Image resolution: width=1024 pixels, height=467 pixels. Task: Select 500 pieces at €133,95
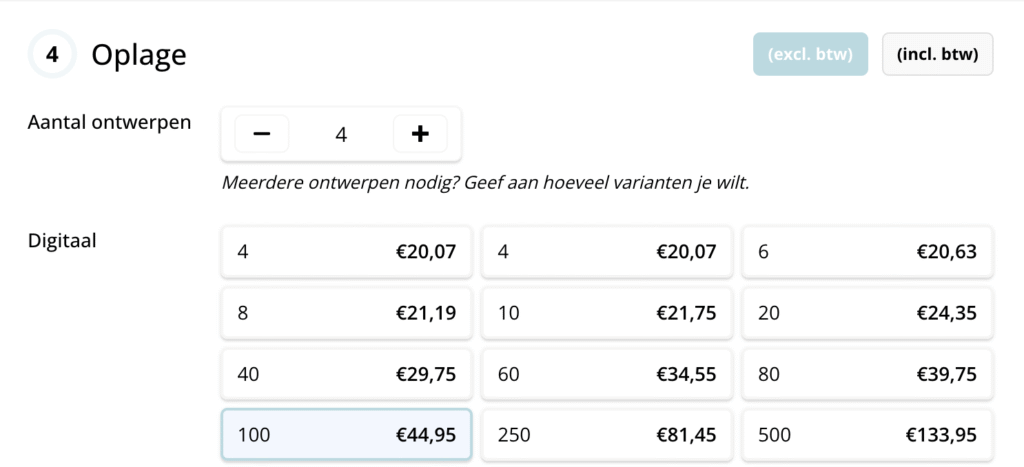(867, 435)
